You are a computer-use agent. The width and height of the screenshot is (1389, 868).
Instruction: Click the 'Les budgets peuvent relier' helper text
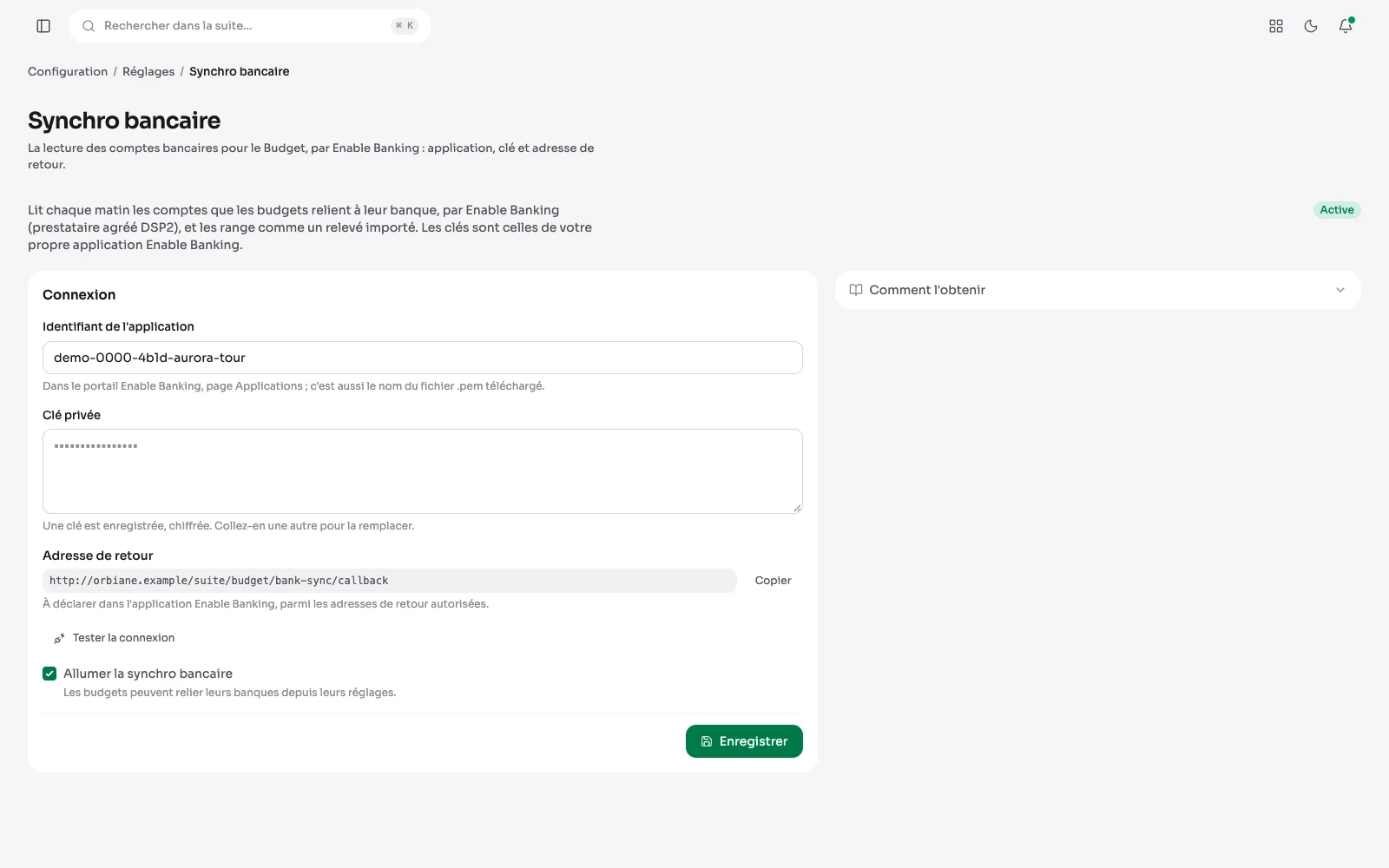[x=229, y=693]
